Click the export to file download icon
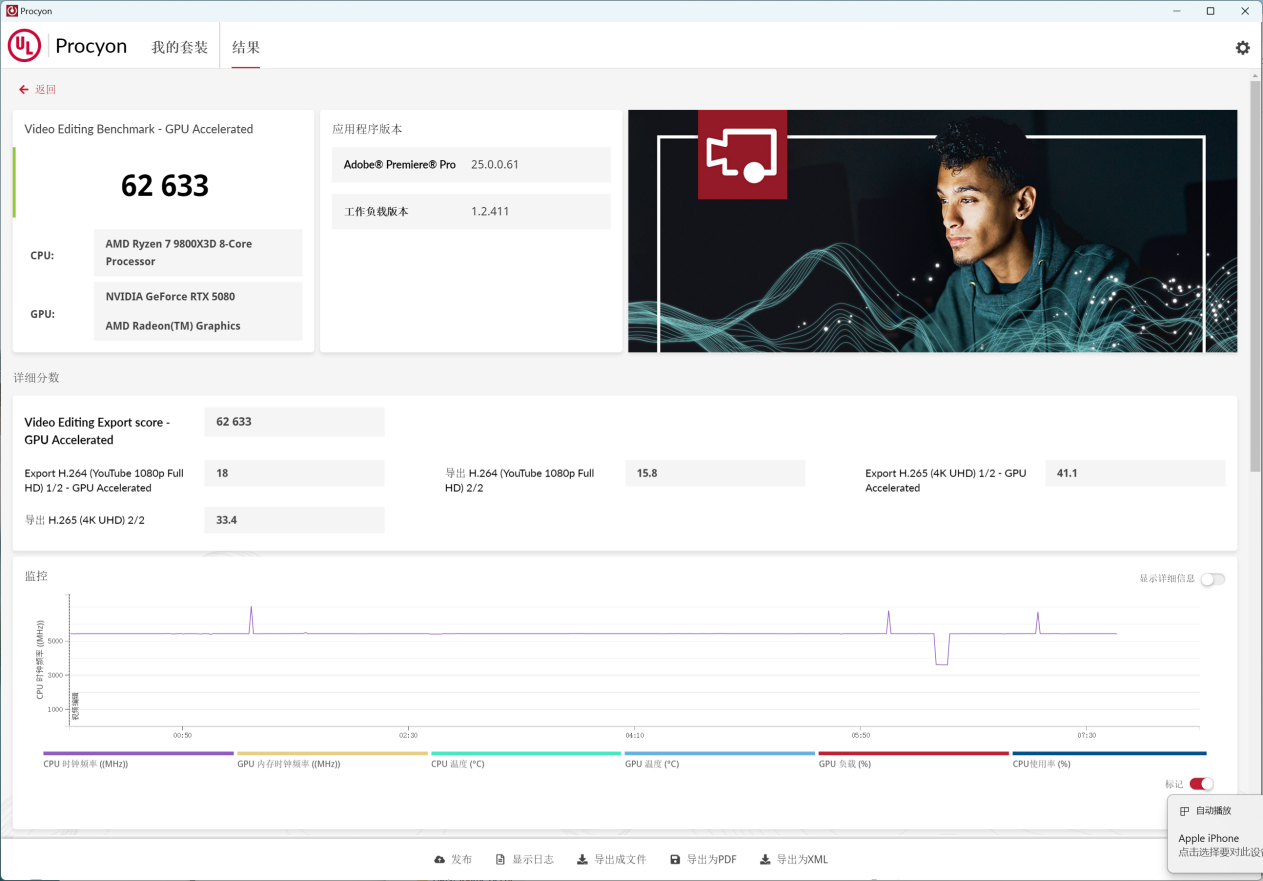 [582, 860]
